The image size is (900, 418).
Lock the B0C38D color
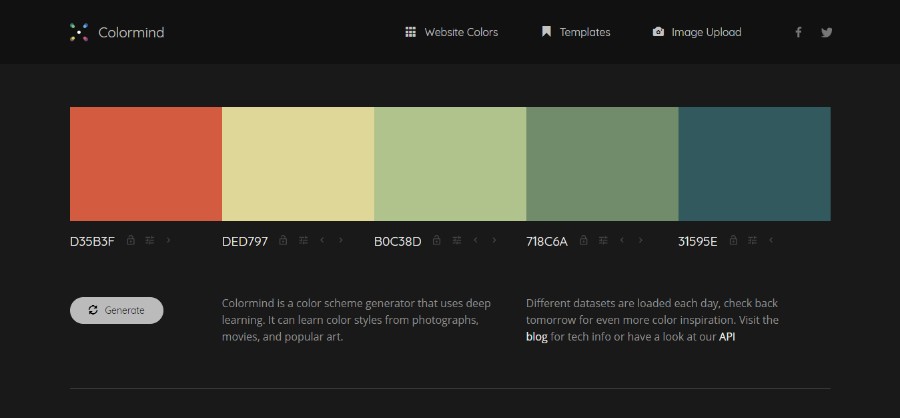click(436, 240)
